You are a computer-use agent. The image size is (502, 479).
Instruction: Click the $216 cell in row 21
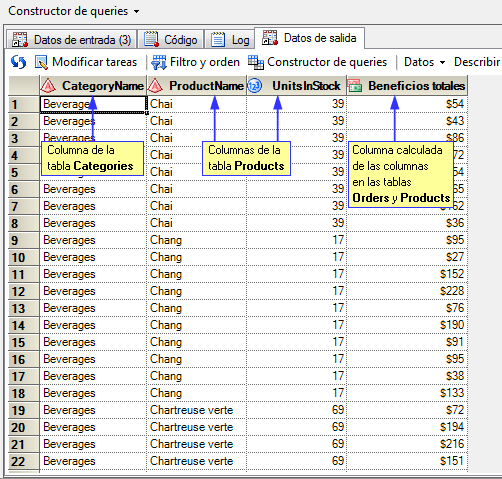pyautogui.click(x=407, y=444)
